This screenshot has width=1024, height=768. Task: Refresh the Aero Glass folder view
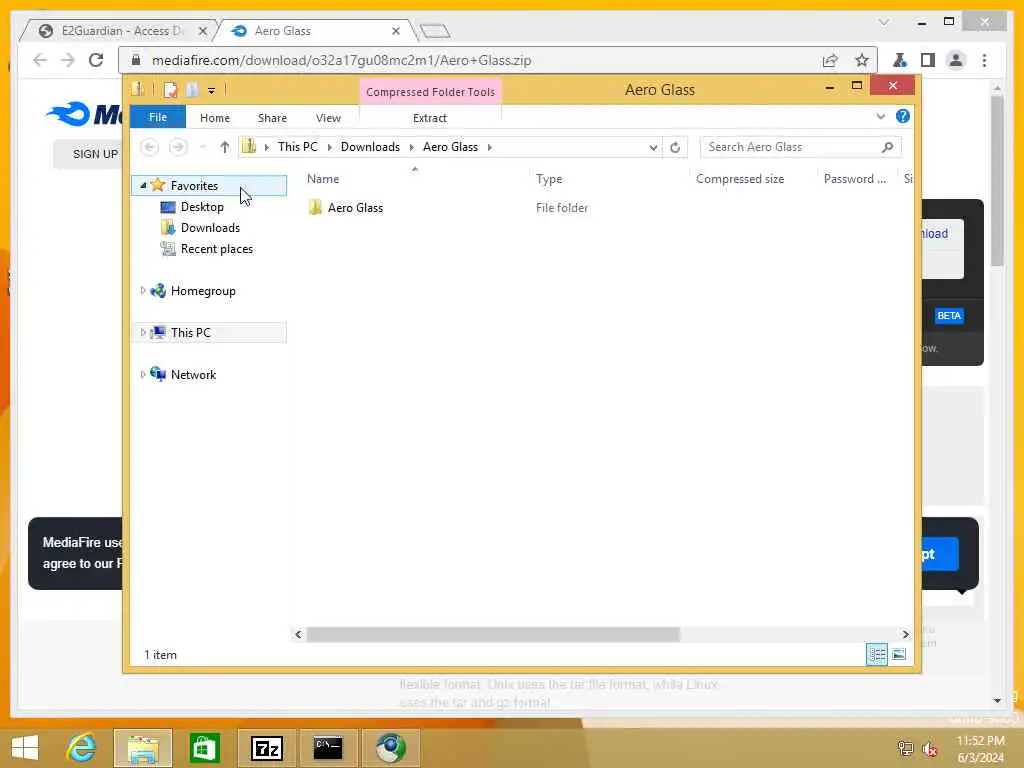click(675, 147)
